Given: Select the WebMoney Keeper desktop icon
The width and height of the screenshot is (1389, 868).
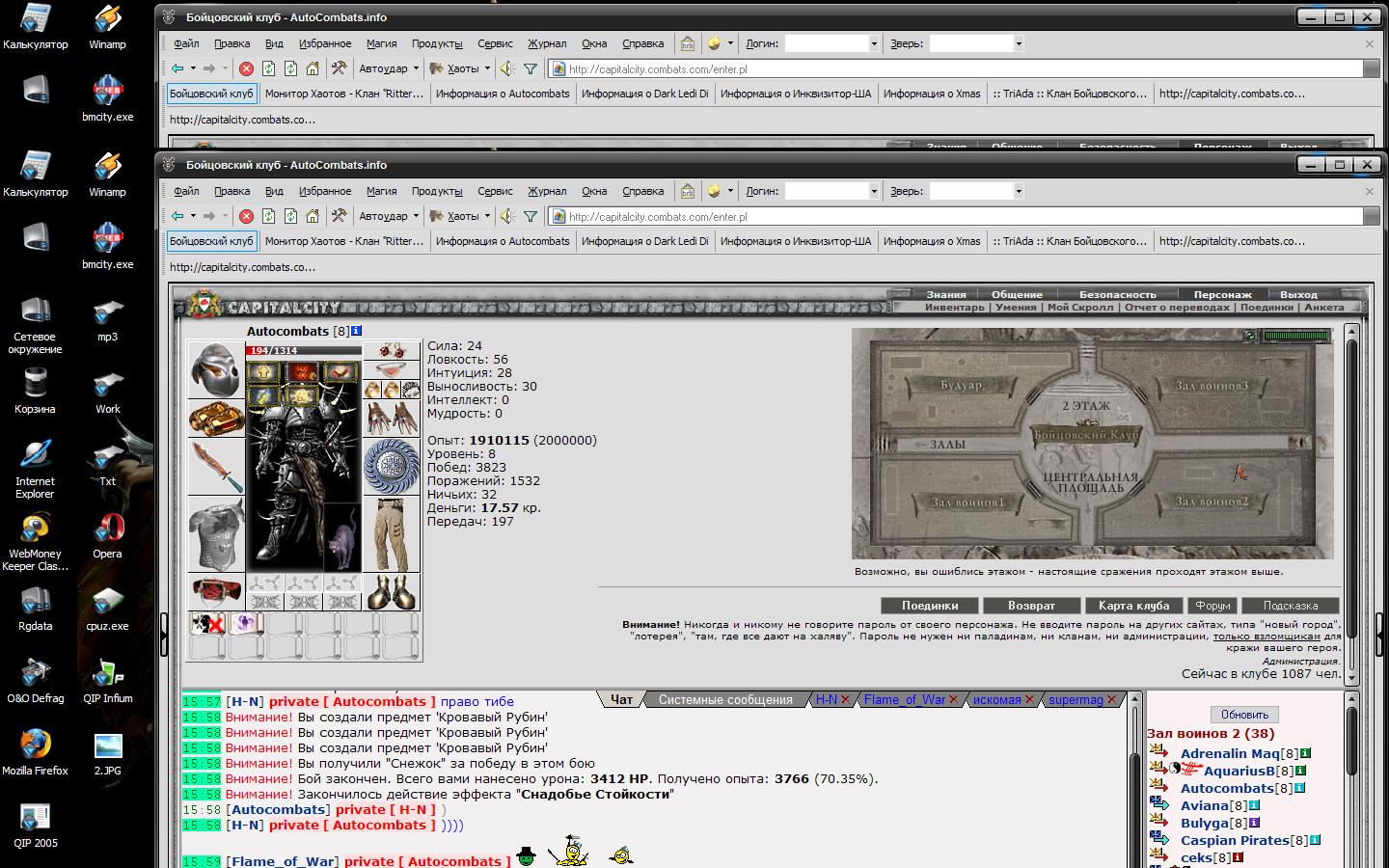Looking at the screenshot, I should [x=36, y=542].
